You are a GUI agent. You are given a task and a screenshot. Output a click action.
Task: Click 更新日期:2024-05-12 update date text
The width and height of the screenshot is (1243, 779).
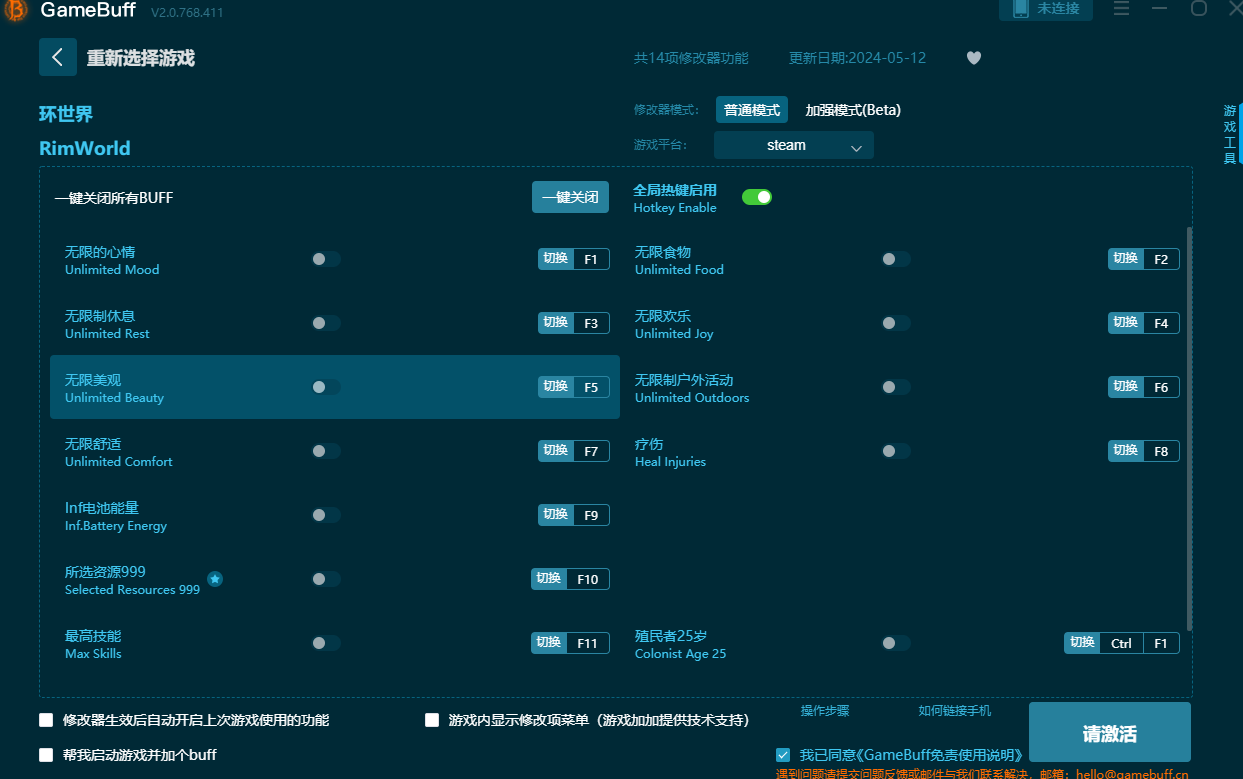click(857, 58)
